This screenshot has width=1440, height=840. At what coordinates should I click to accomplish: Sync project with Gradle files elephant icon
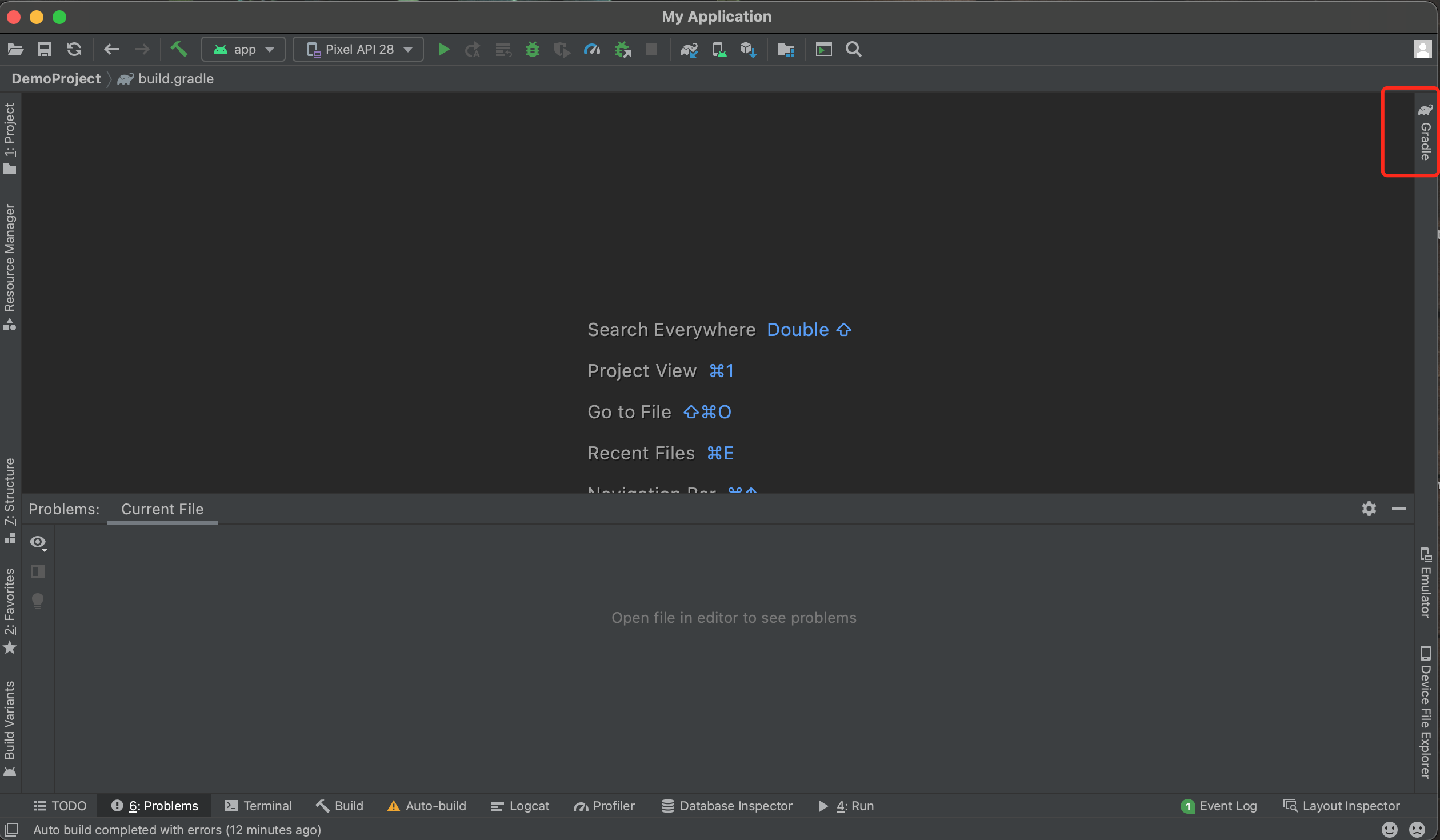(689, 49)
